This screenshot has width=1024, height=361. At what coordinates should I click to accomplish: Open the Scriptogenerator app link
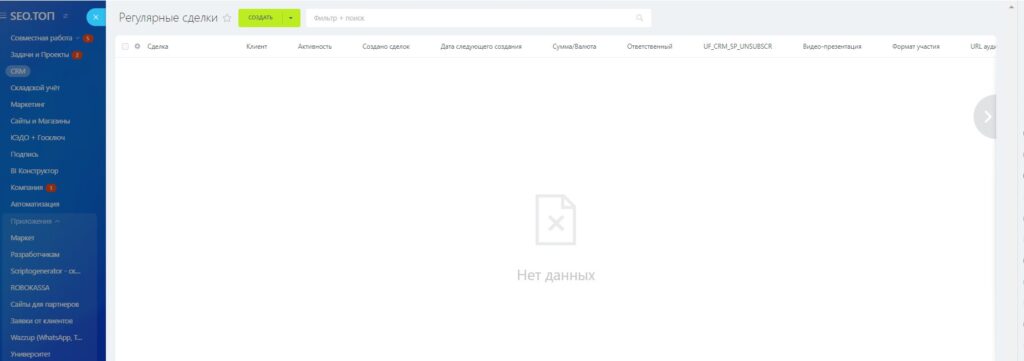(46, 271)
